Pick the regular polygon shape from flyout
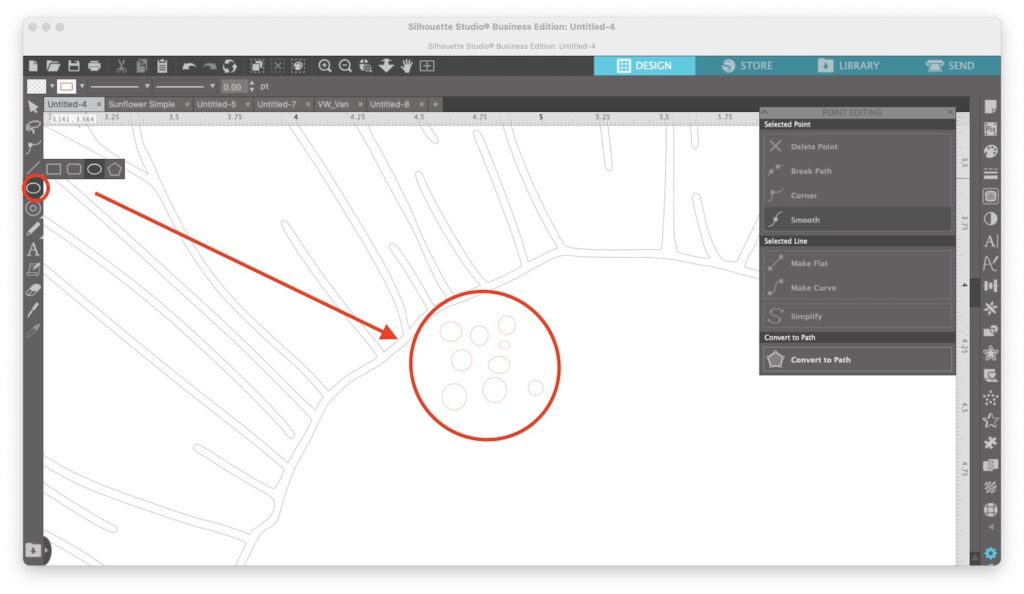This screenshot has height=594, width=1024. 115,169
